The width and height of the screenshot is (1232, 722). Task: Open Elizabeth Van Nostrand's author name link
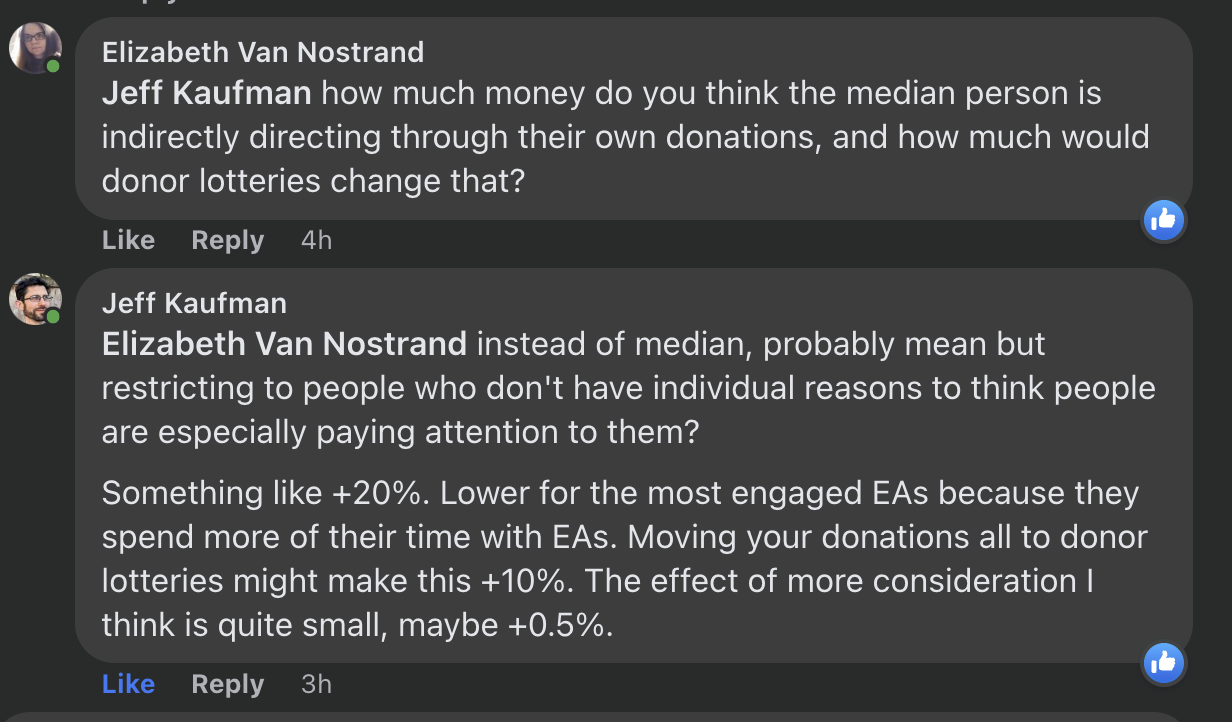pyautogui.click(x=263, y=52)
